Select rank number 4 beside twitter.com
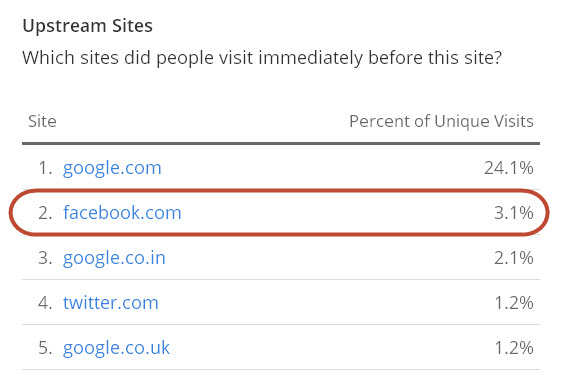Viewport: 570px width, 373px height. click(45, 303)
